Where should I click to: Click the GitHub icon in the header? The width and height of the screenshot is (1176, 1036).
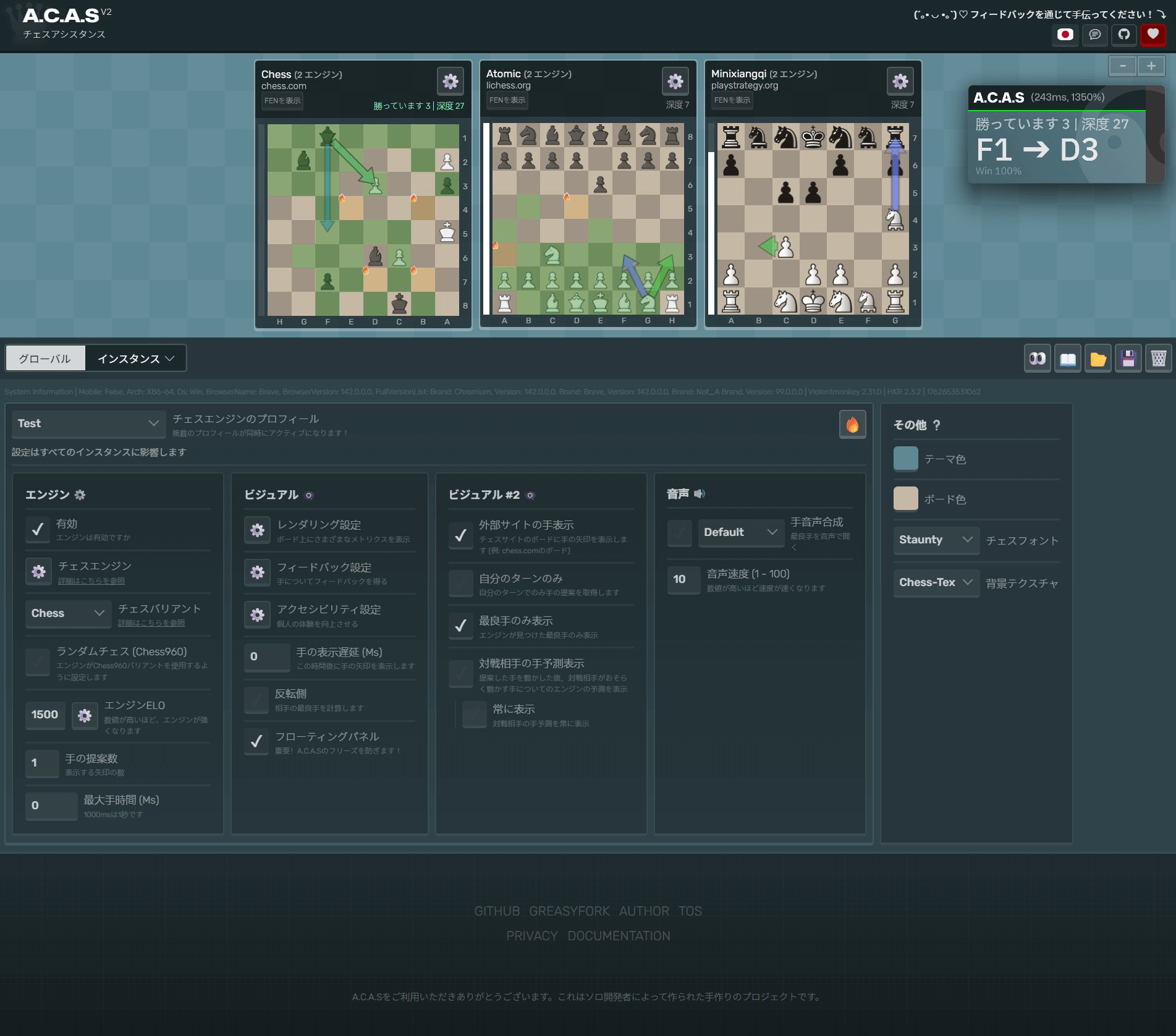pos(1123,35)
